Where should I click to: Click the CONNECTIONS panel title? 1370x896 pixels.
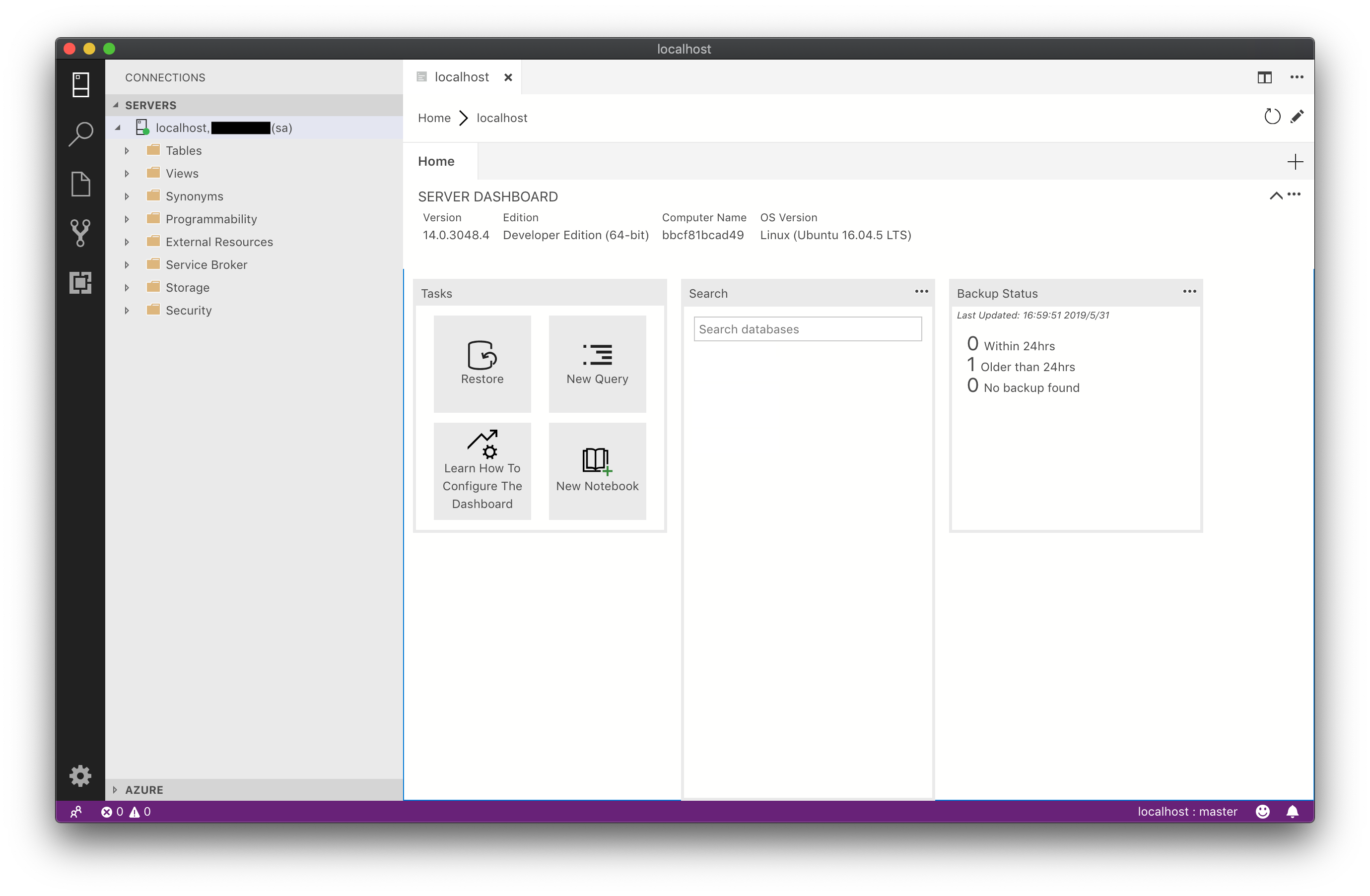(165, 77)
